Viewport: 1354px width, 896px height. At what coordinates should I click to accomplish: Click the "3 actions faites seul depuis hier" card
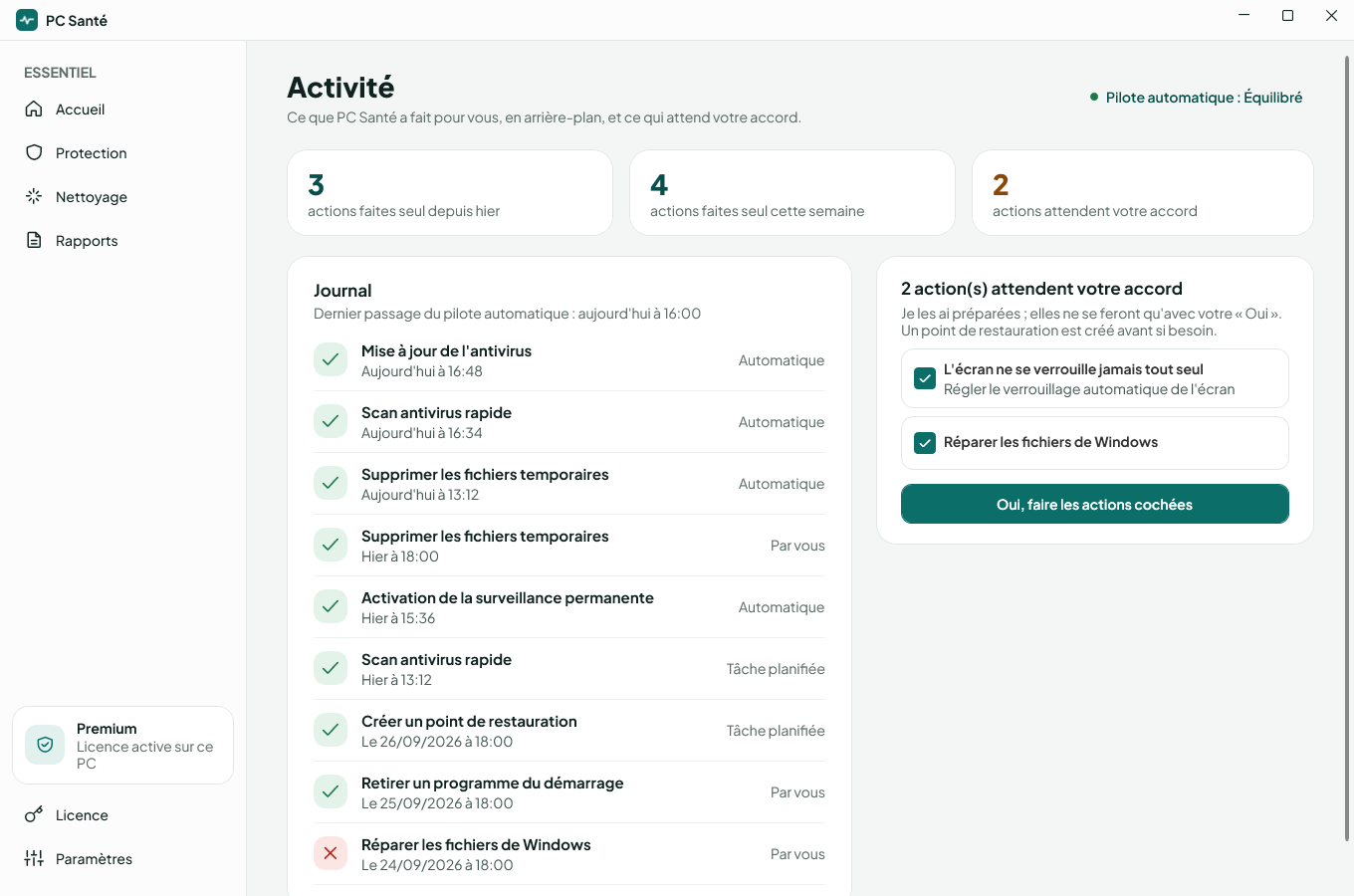(450, 193)
